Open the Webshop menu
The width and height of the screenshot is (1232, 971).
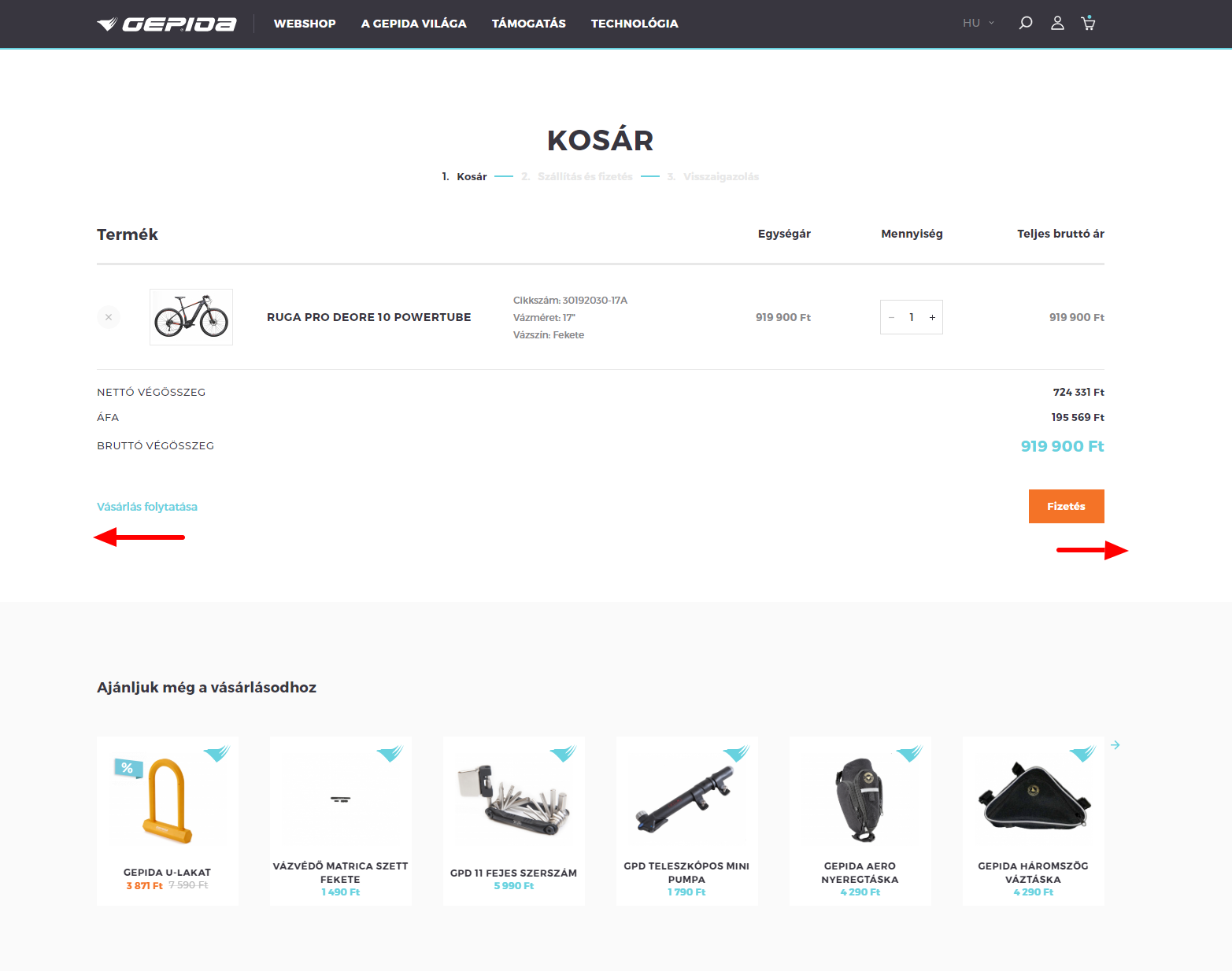click(x=305, y=24)
